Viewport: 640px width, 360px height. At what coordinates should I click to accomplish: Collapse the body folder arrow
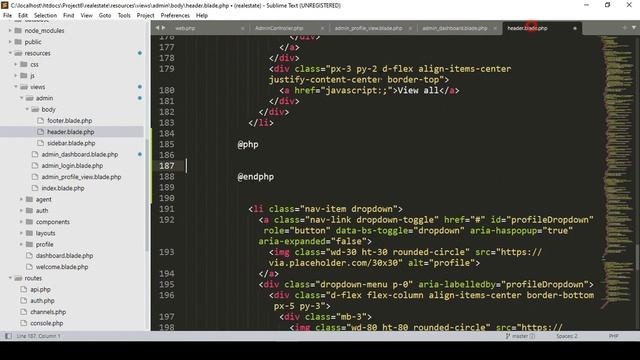pyautogui.click(x=27, y=109)
